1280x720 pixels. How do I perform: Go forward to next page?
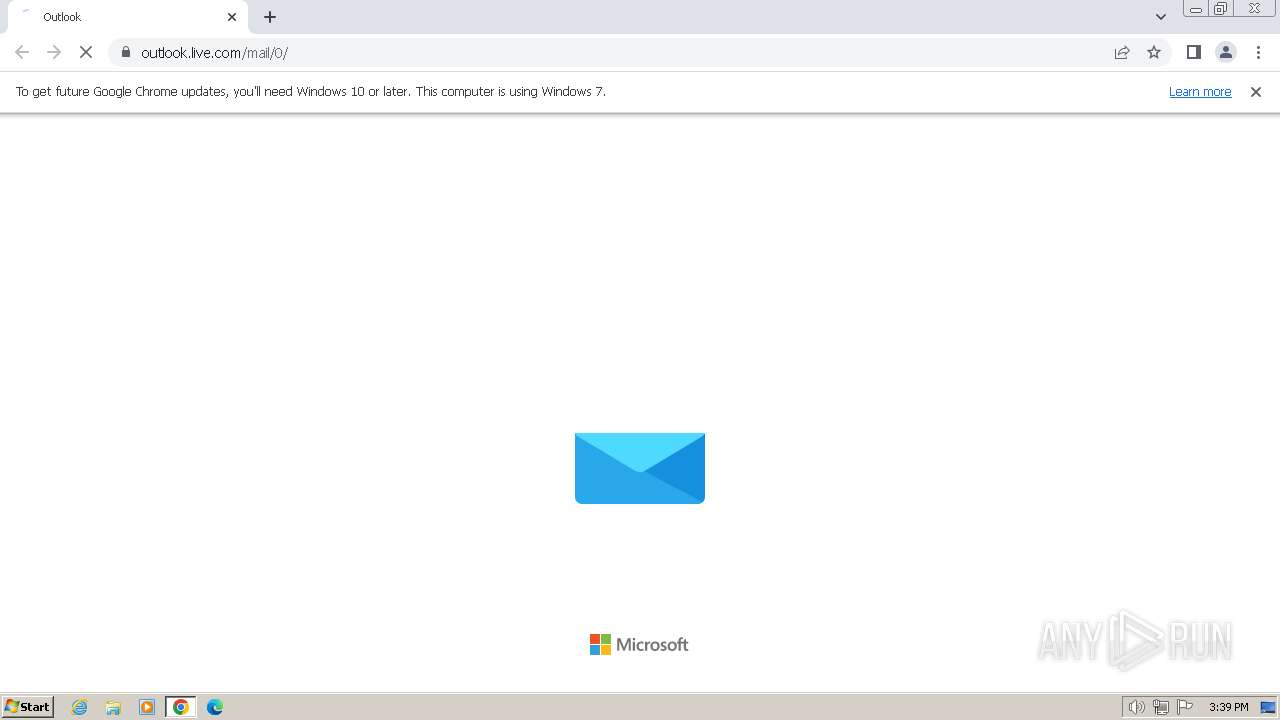click(54, 52)
